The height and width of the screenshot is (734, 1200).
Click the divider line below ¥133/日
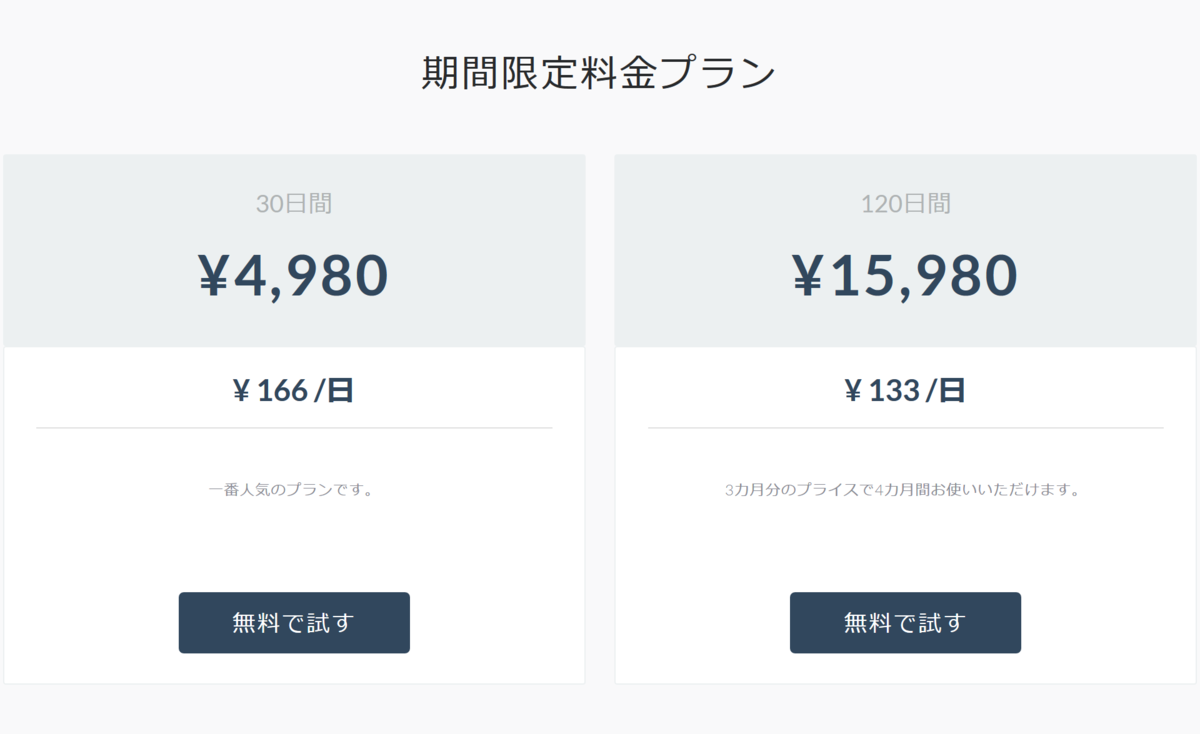905,428
